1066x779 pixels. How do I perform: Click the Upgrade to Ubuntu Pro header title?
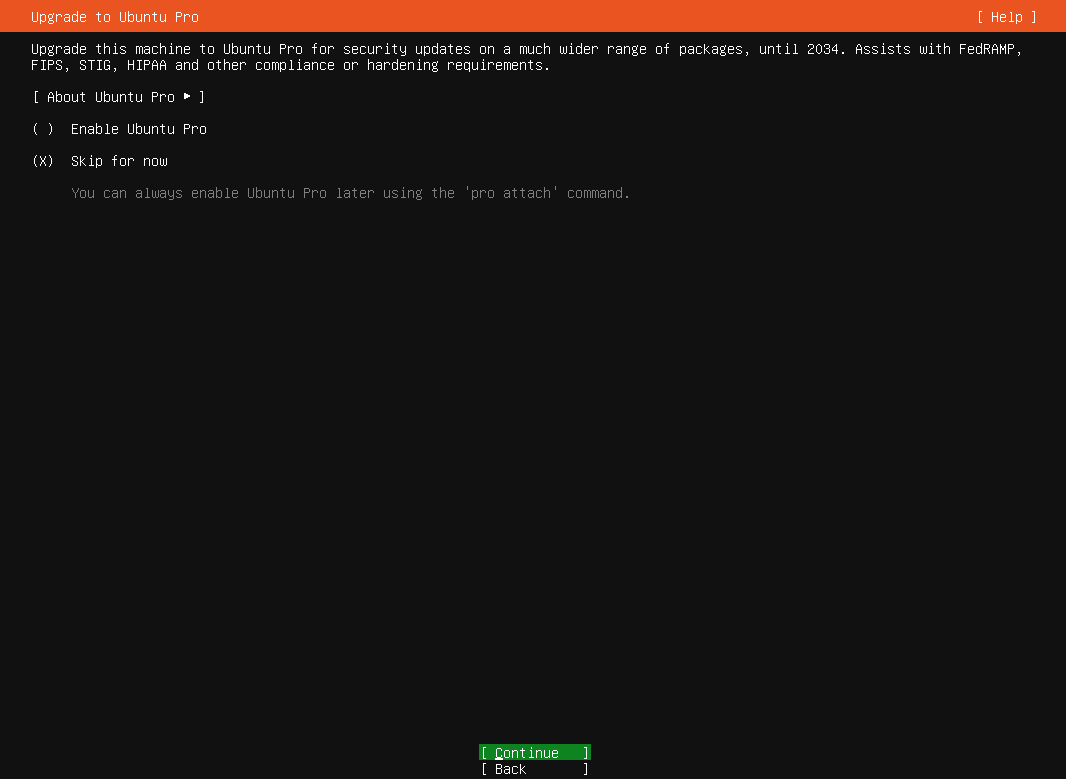click(115, 17)
